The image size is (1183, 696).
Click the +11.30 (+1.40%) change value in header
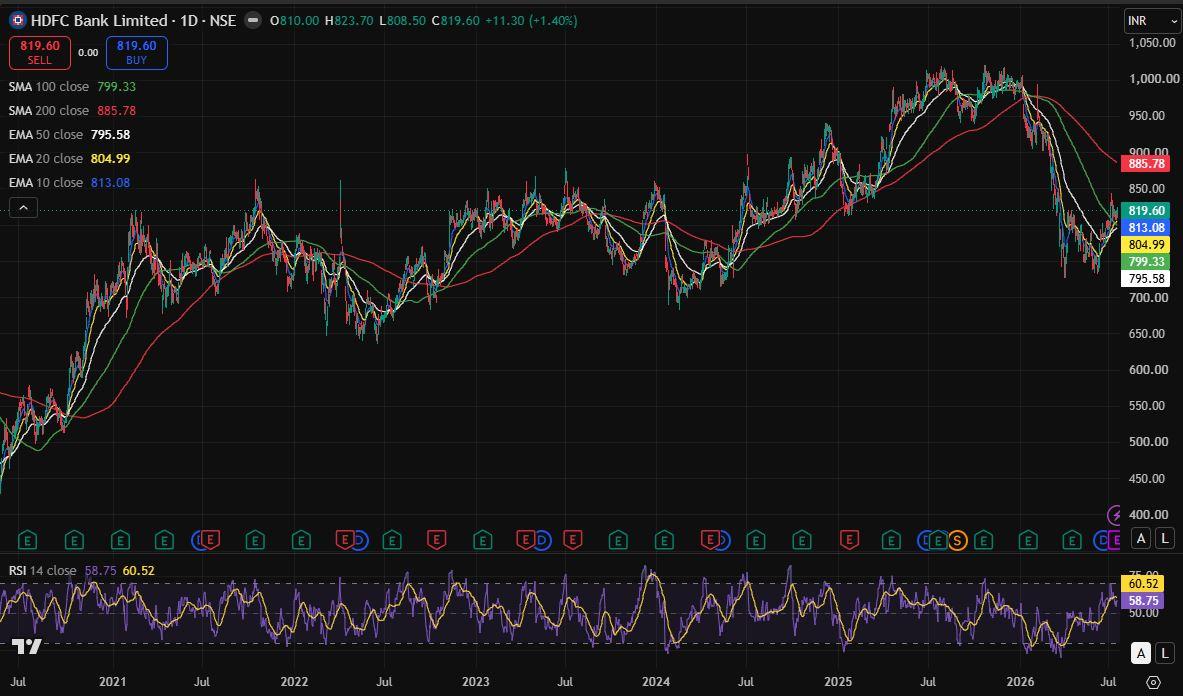click(x=531, y=21)
